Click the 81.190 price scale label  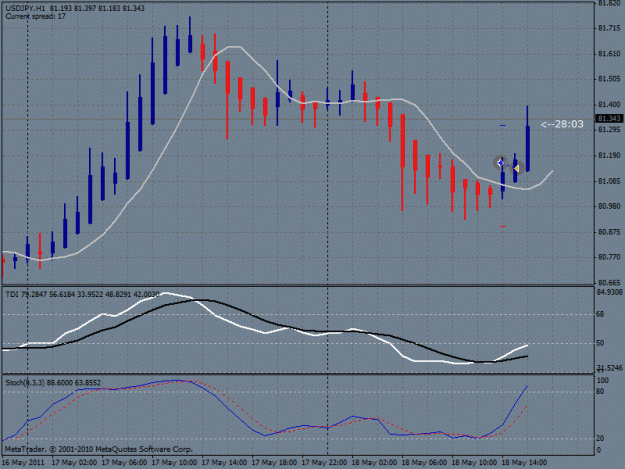[609, 155]
